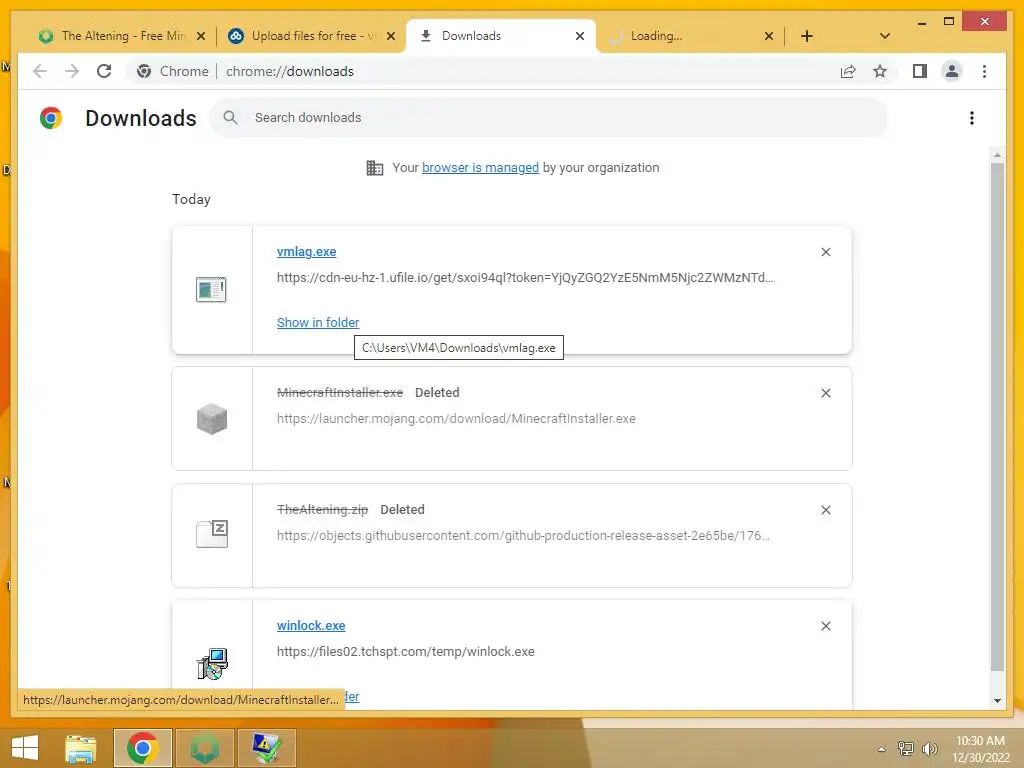
Task: Click the vmlag.exe ufile.io source URL
Action: (x=524, y=278)
